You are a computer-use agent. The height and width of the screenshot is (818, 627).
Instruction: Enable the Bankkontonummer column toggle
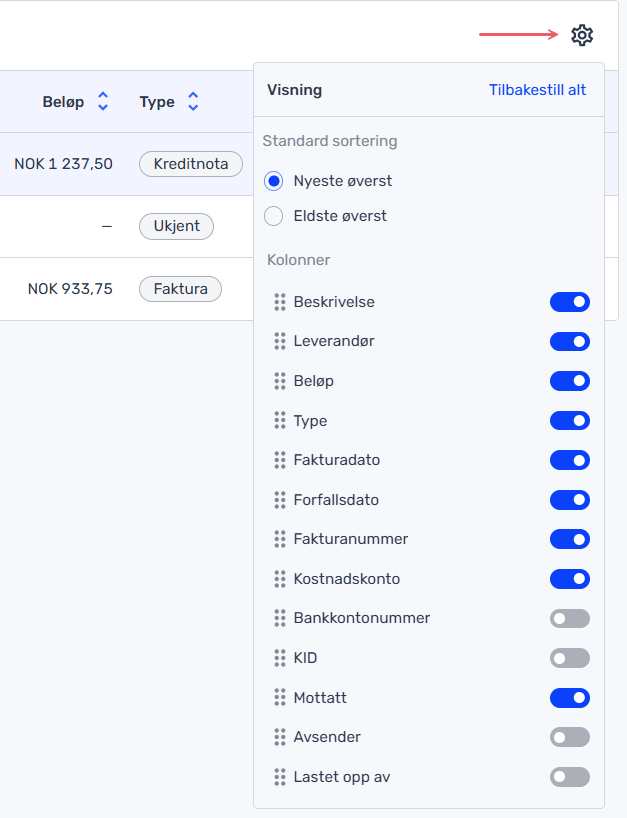pyautogui.click(x=570, y=618)
